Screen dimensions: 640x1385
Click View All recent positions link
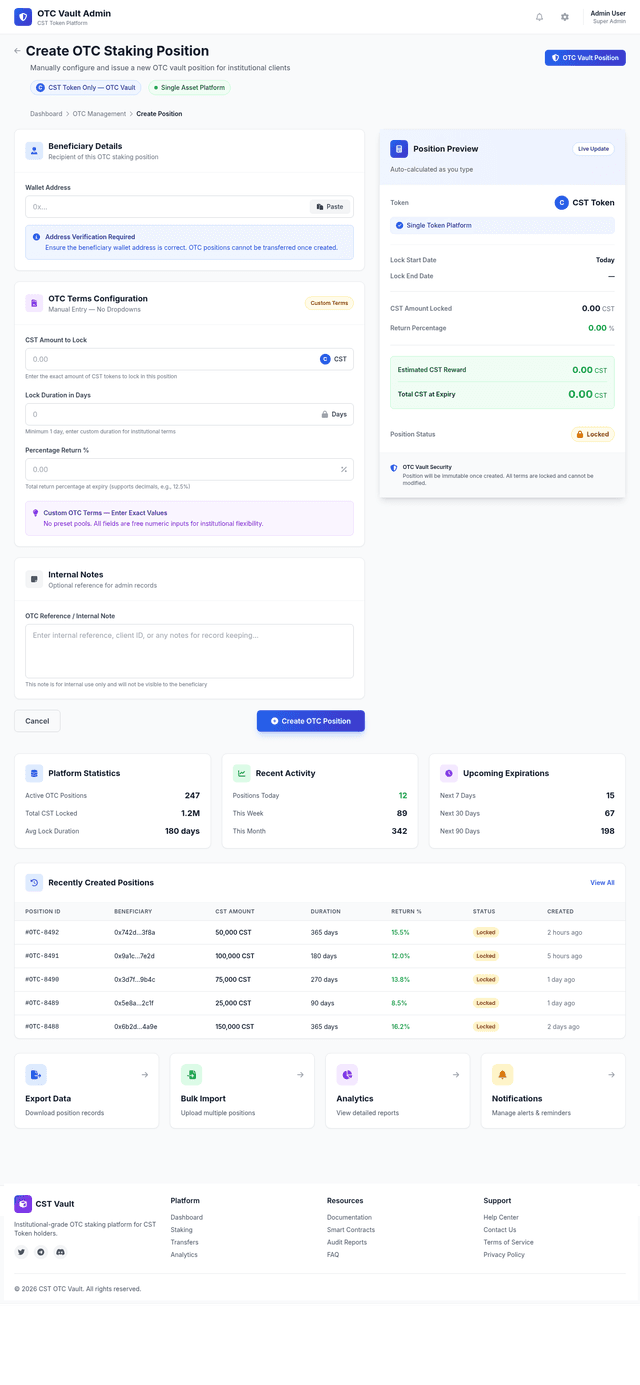602,883
